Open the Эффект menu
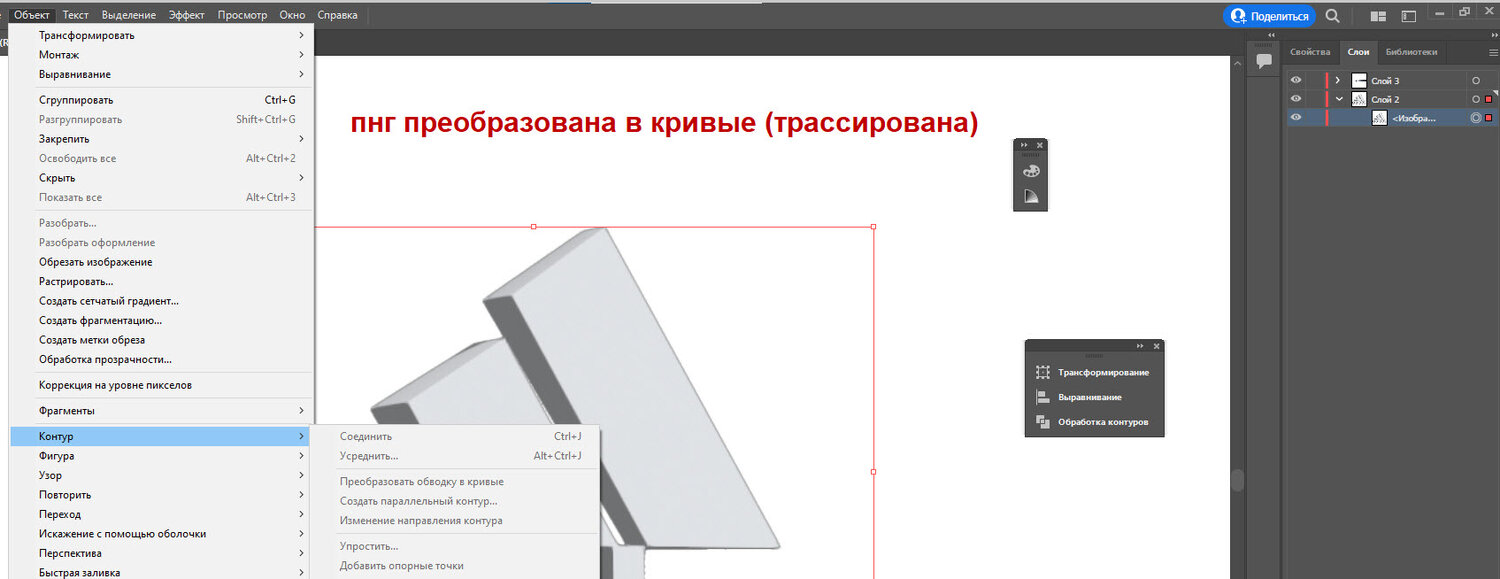 tap(187, 15)
